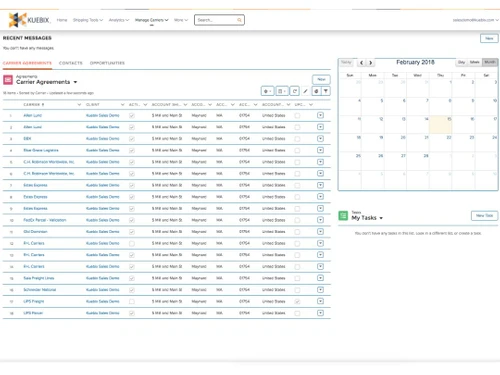Image resolution: width=500 pixels, height=375 pixels.
Task: Open the Saia Freight Lines link
Action: [39, 278]
